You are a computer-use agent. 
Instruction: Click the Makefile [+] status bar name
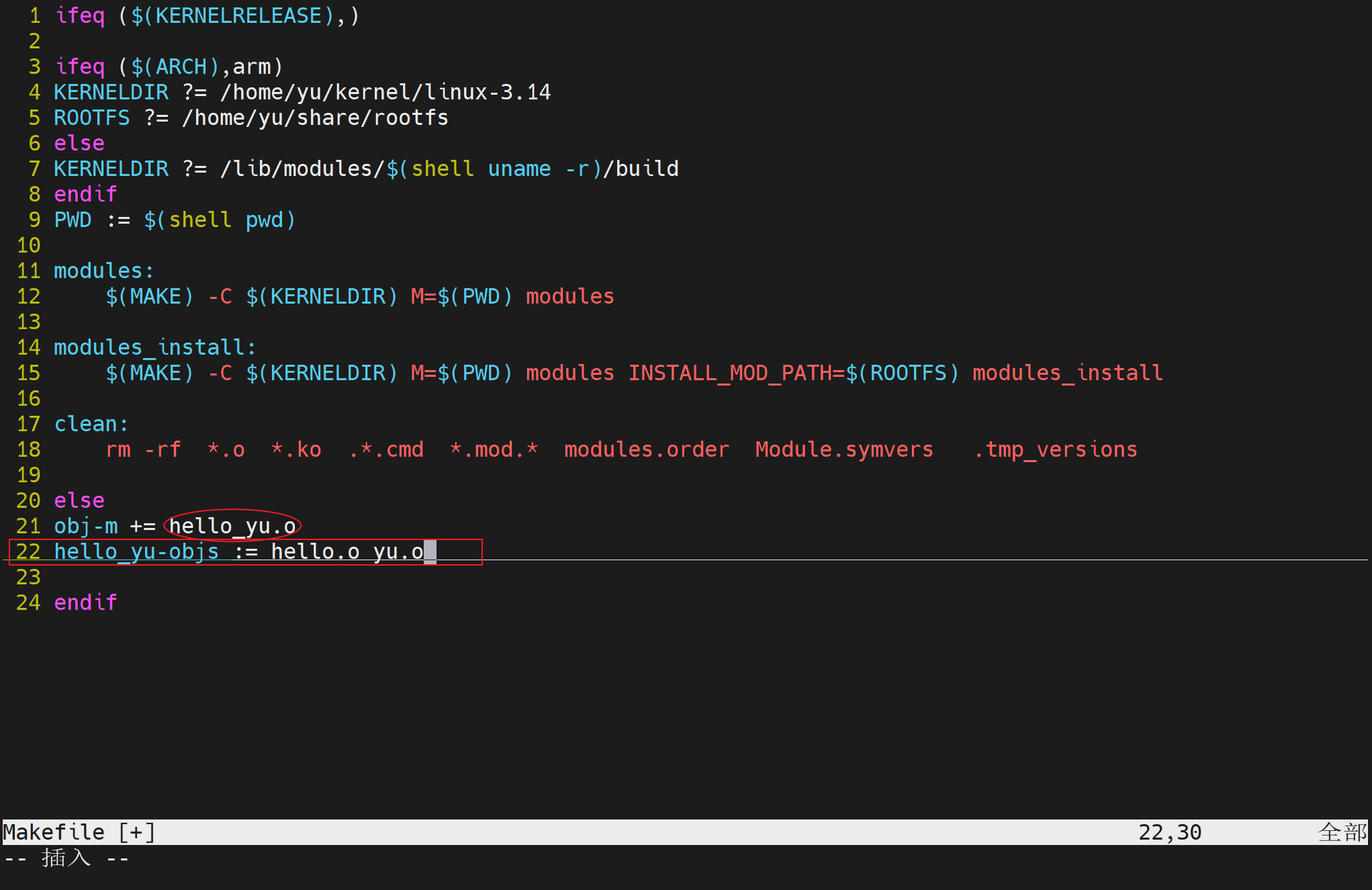(x=79, y=832)
